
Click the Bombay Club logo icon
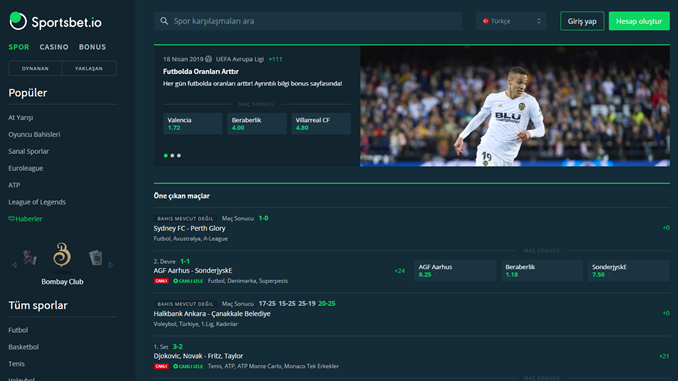pos(62,255)
